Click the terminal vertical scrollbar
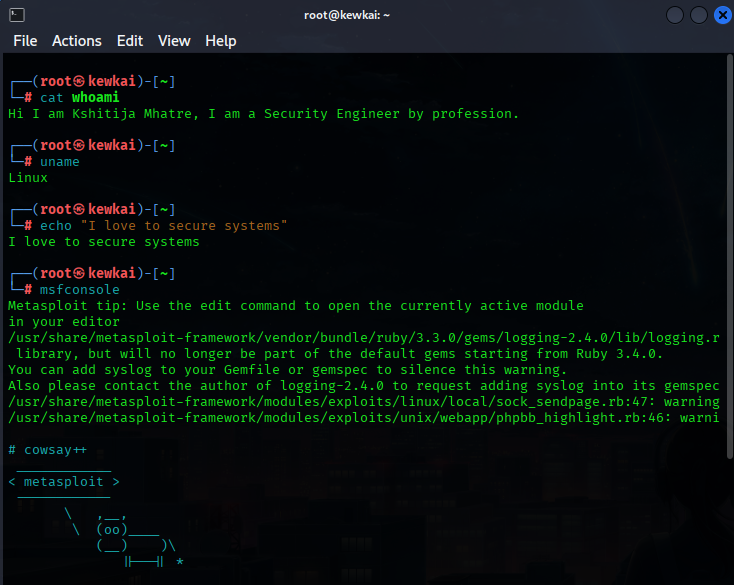The height and width of the screenshot is (585, 734). [730, 256]
